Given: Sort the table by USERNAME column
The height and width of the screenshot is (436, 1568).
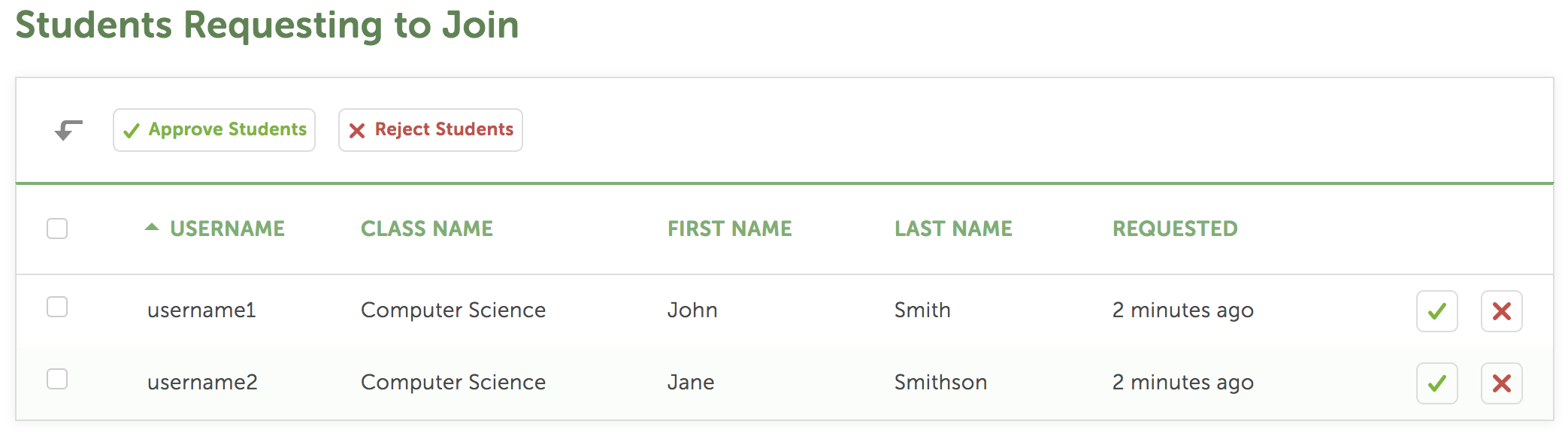Looking at the screenshot, I should point(227,229).
